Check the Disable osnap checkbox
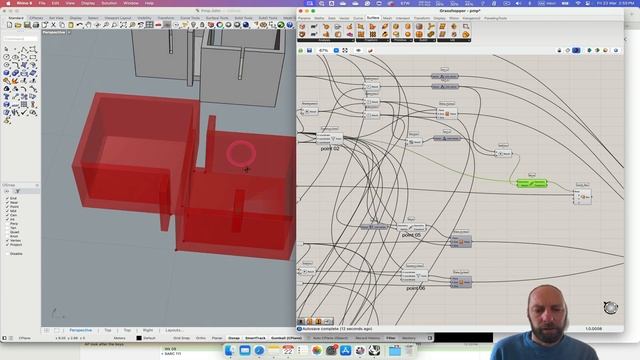The image size is (640, 360). [7, 254]
